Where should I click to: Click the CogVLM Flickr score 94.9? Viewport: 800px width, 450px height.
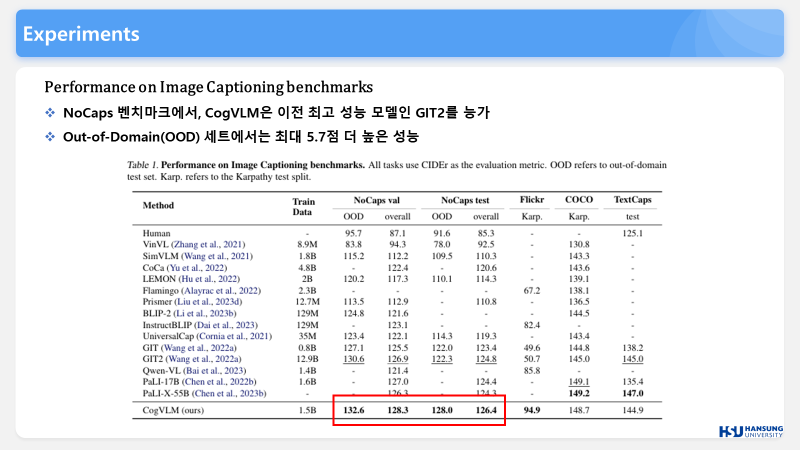click(532, 410)
